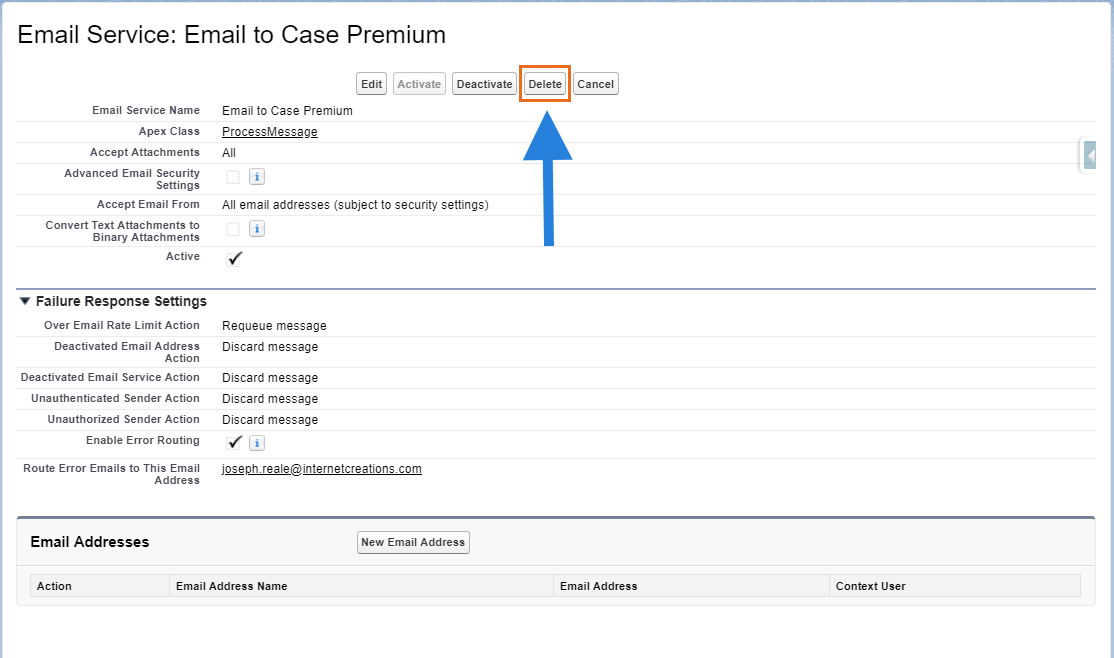Image resolution: width=1114 pixels, height=658 pixels.
Task: Open joseph.reale@internetcreations.com email link
Action: point(322,469)
